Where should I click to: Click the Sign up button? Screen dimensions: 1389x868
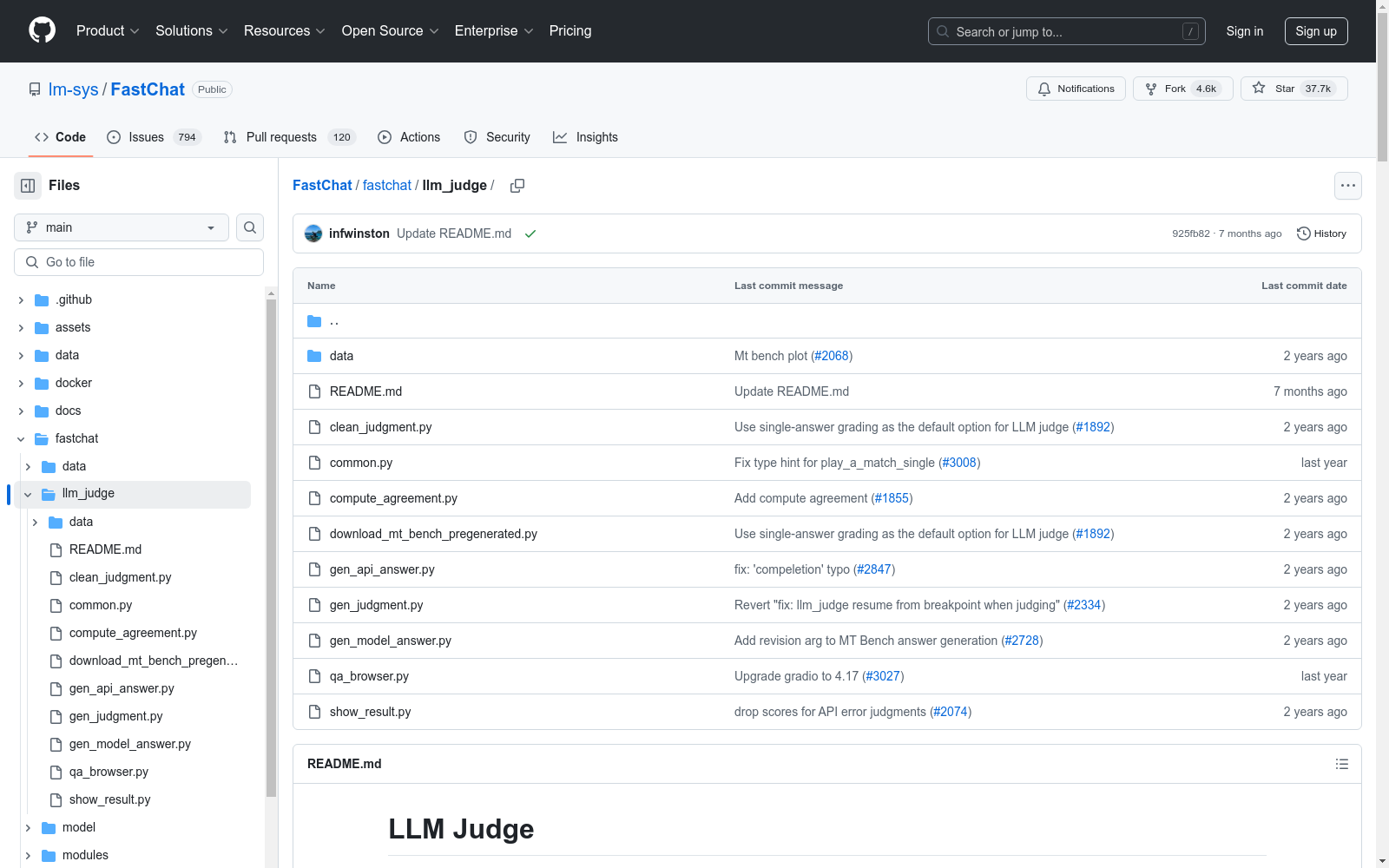coord(1316,31)
